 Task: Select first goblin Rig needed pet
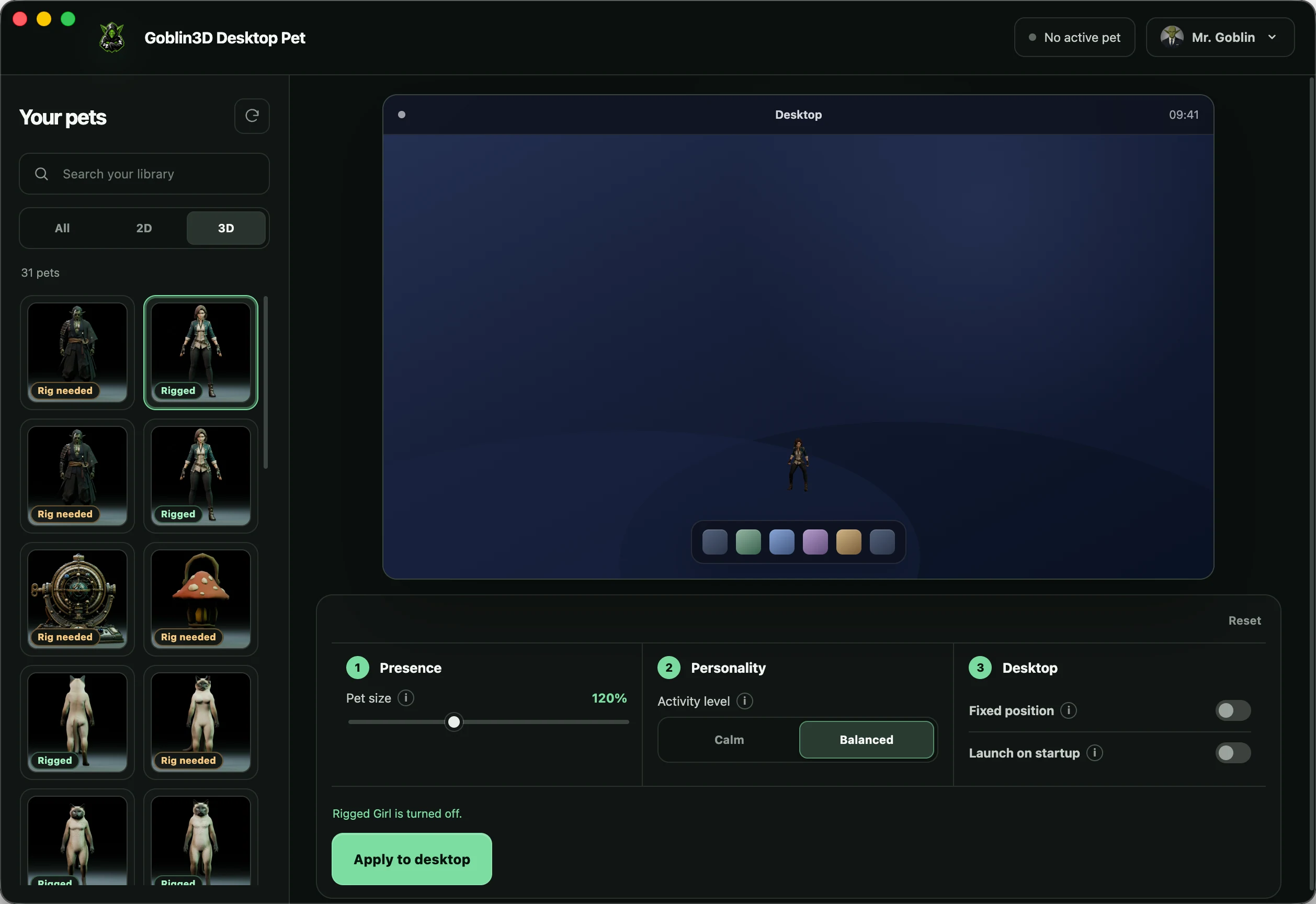tap(77, 352)
